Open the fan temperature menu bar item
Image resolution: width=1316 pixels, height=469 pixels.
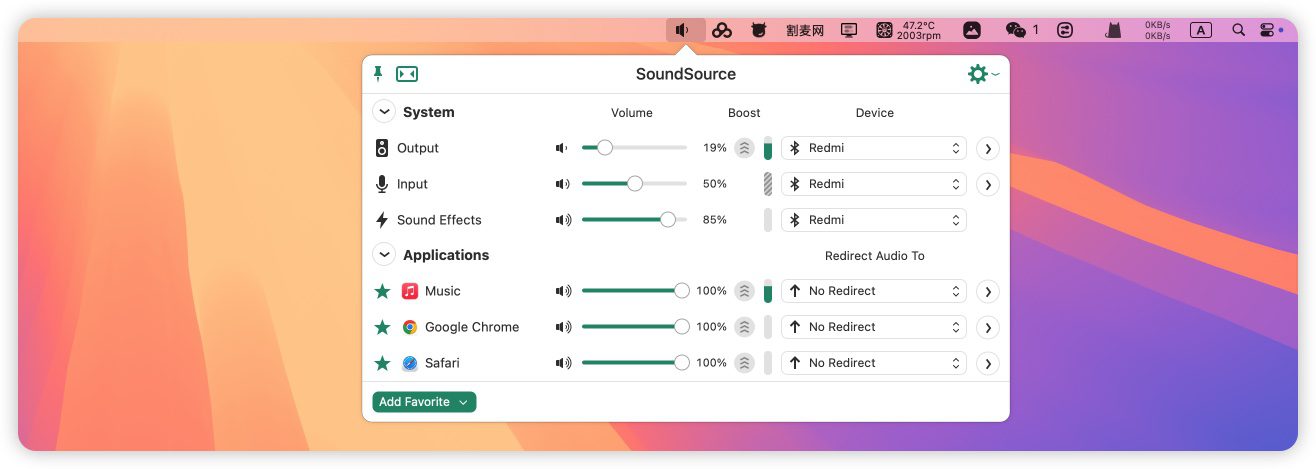point(909,31)
